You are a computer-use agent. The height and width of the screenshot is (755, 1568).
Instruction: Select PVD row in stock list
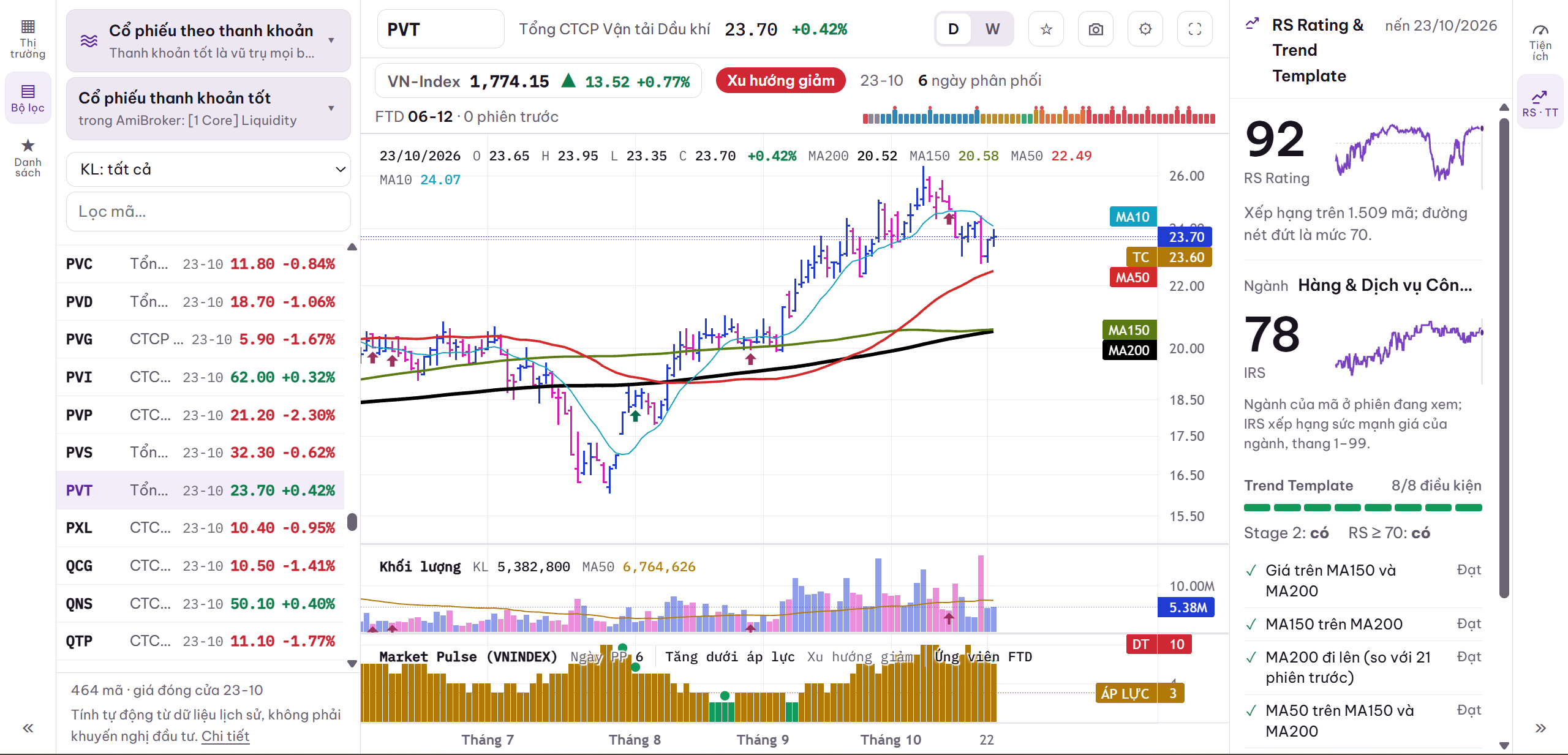(x=200, y=302)
